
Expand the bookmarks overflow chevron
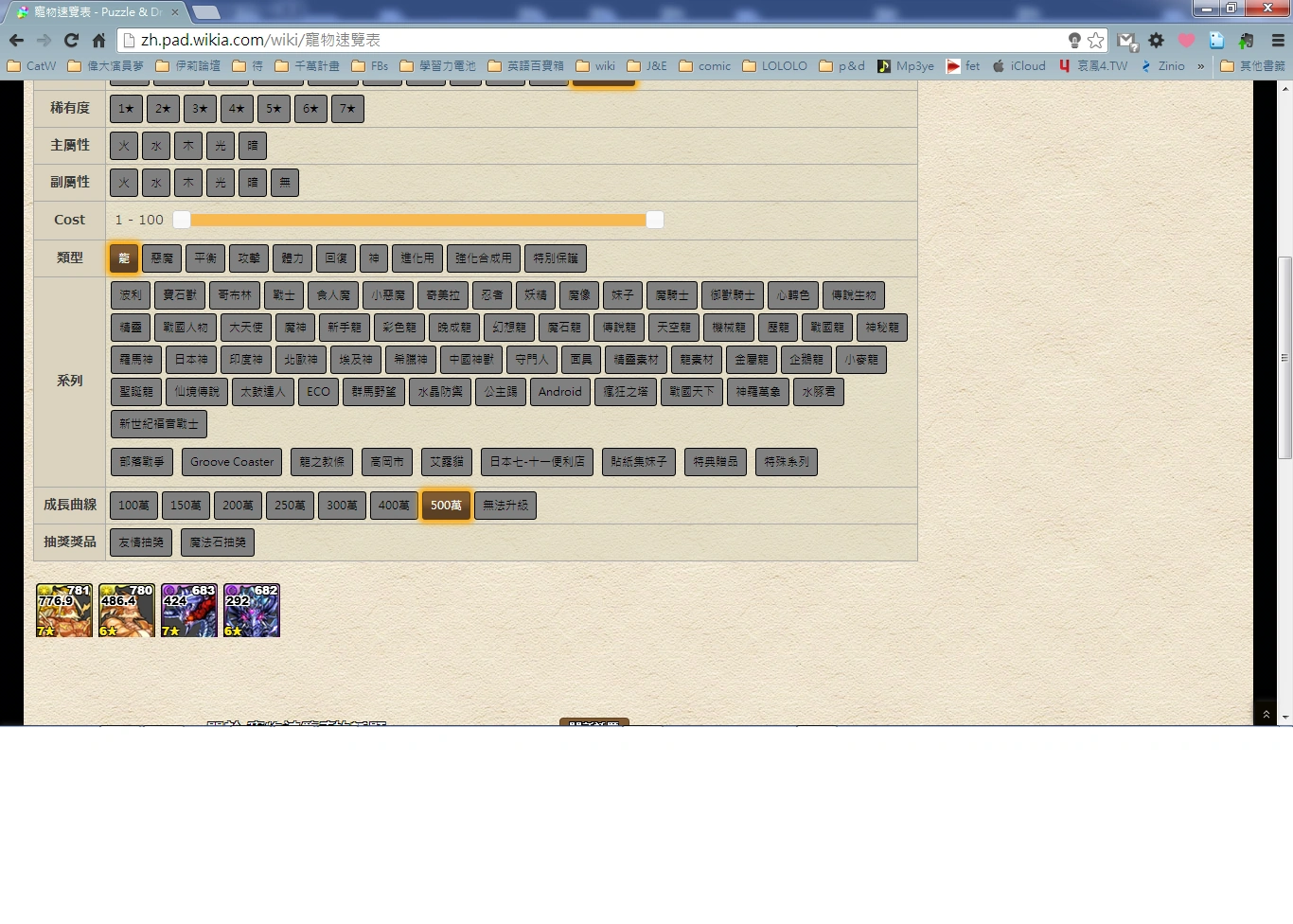click(1201, 66)
